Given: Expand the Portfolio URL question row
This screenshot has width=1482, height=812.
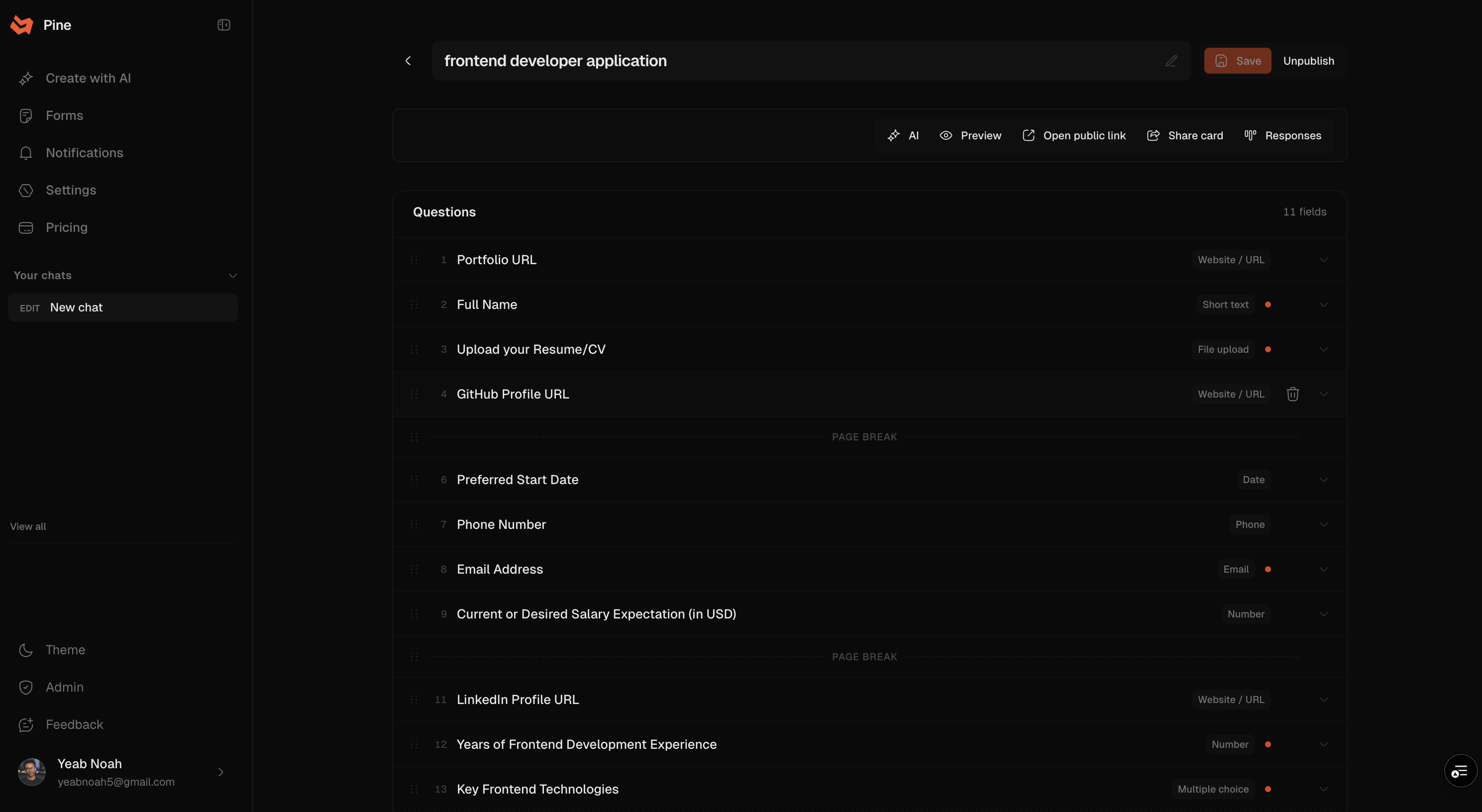Looking at the screenshot, I should tap(1323, 260).
